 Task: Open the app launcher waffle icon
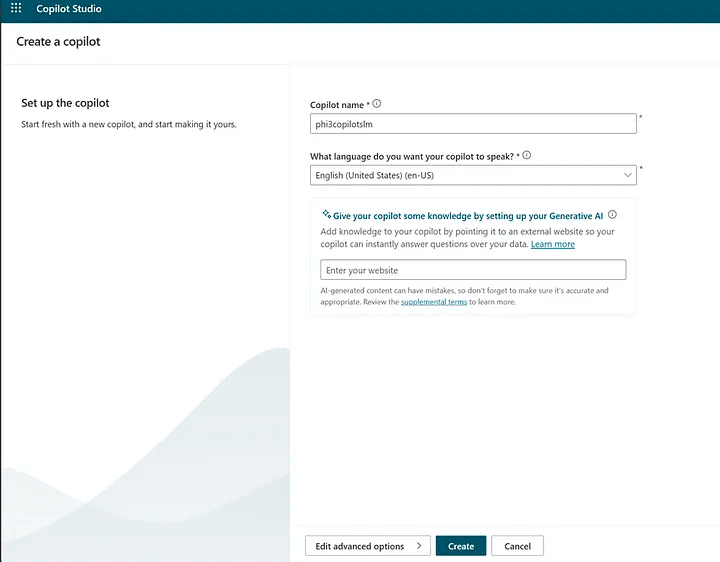[x=16, y=8]
